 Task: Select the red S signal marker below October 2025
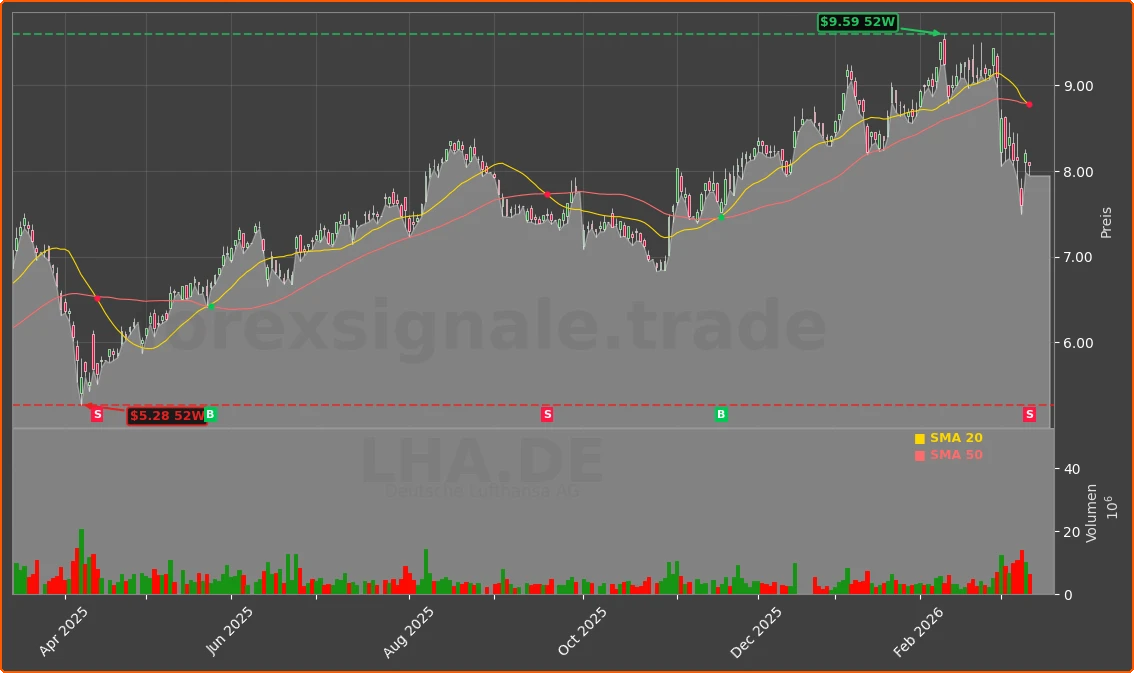[547, 413]
